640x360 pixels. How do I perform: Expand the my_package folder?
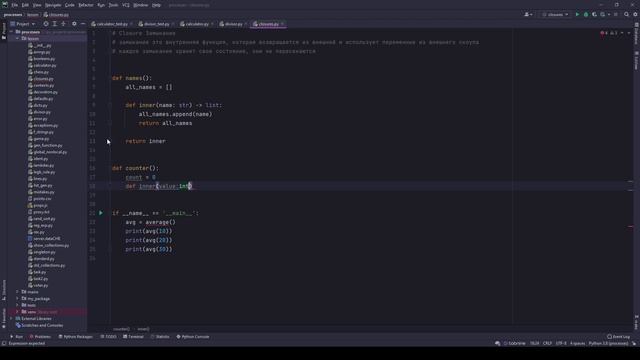coord(18,299)
